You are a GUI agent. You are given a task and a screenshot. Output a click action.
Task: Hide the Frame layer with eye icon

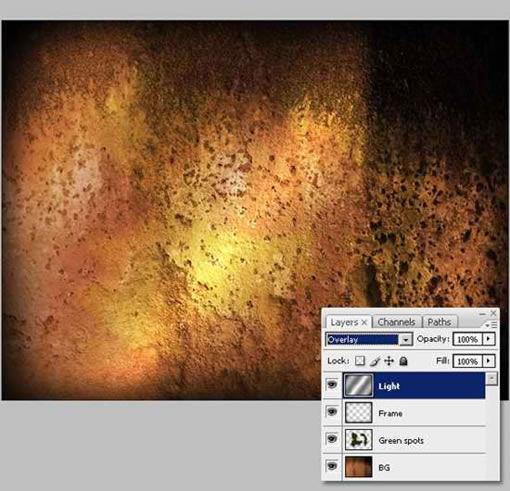(332, 412)
